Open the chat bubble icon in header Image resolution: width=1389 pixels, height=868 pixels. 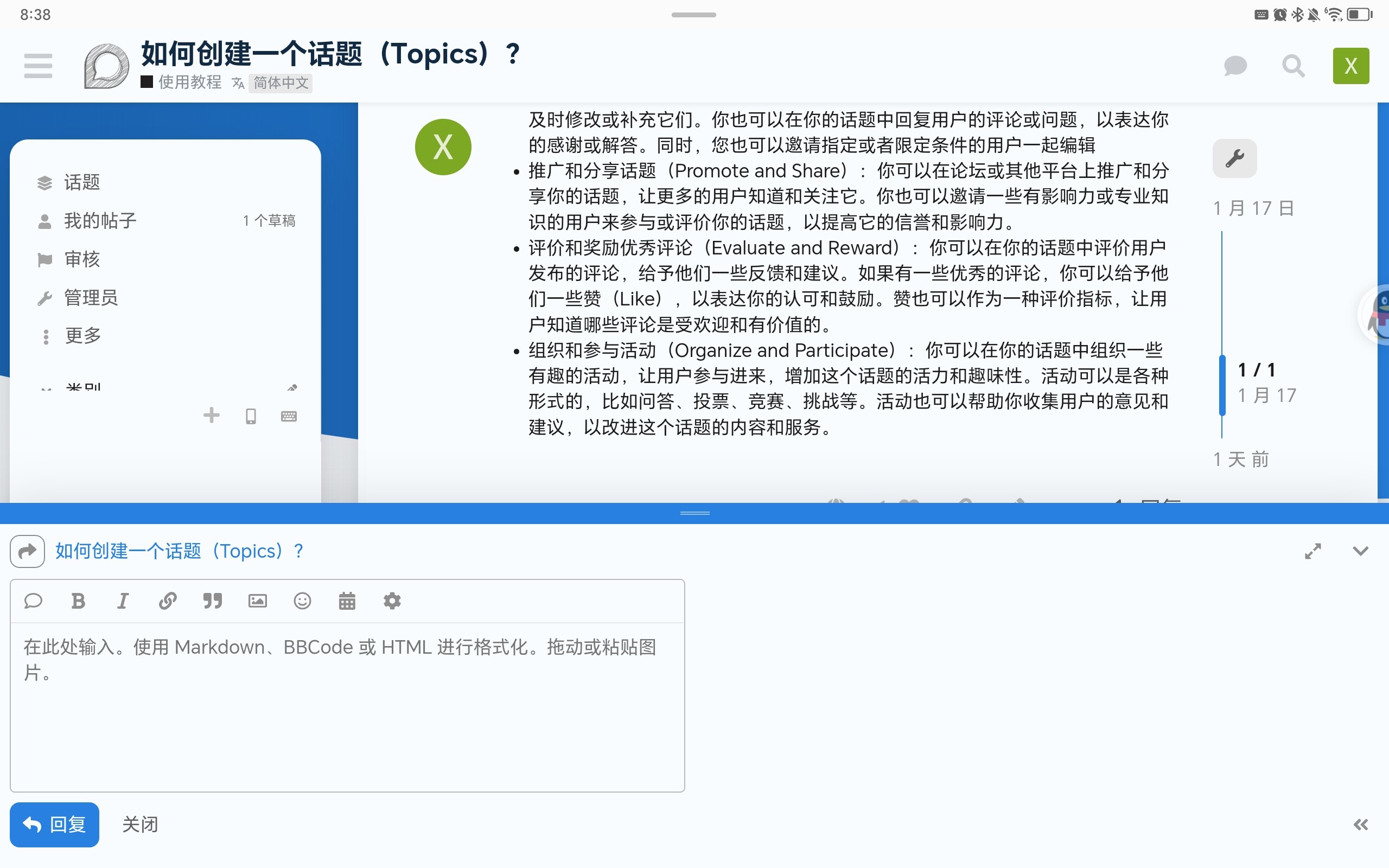[x=1235, y=66]
